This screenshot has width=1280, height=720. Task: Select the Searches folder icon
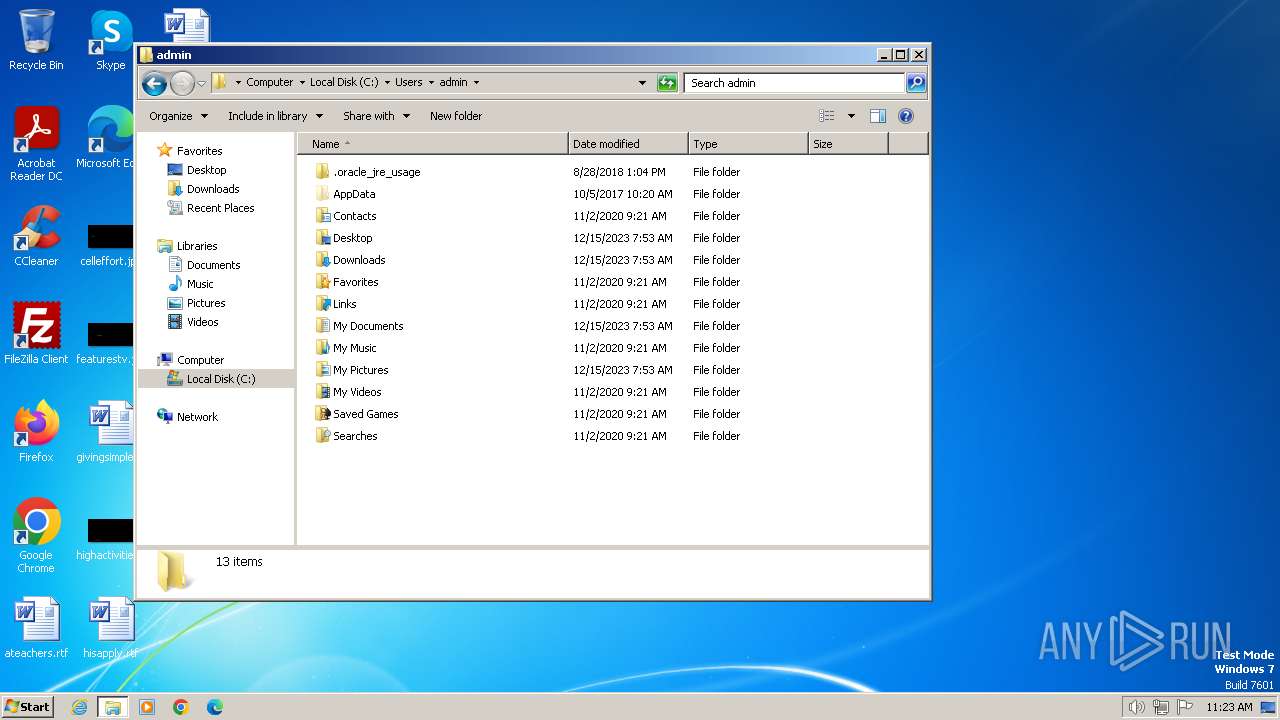[322, 436]
